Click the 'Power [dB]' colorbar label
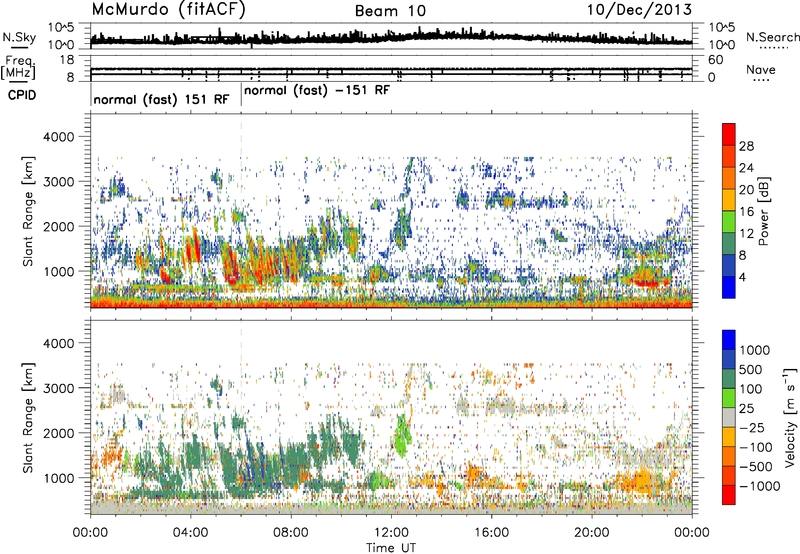The image size is (800, 554). (763, 211)
